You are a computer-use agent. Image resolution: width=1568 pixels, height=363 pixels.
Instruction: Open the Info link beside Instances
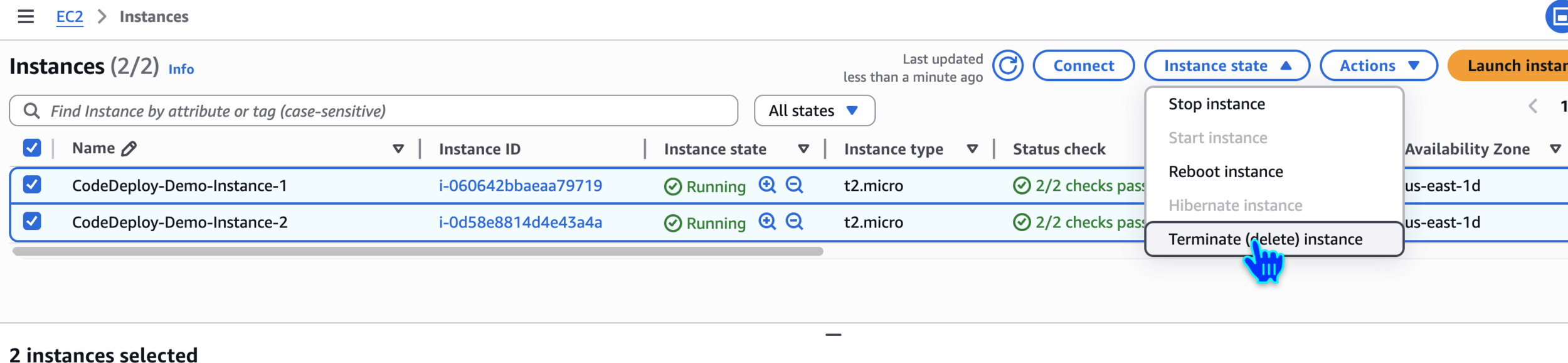pyautogui.click(x=181, y=69)
